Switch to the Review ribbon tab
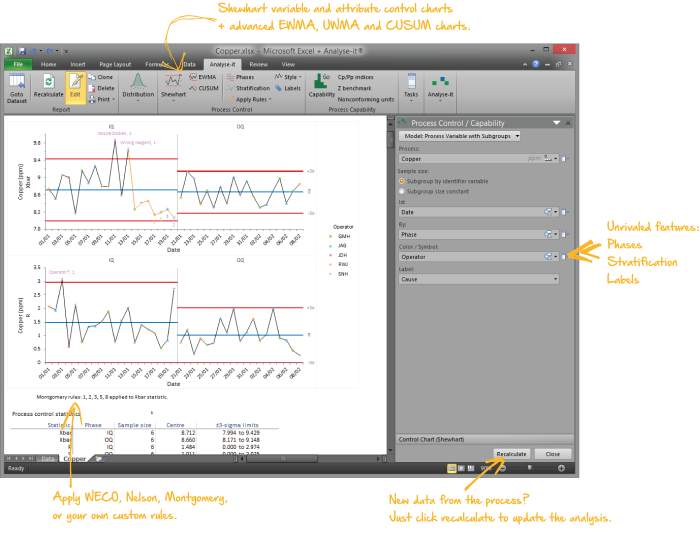 (258, 64)
